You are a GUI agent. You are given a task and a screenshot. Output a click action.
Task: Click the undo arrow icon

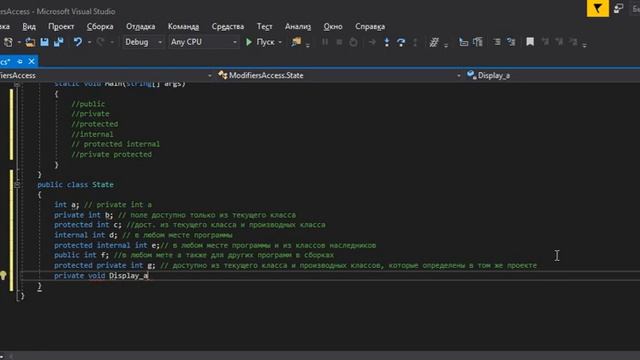pyautogui.click(x=78, y=42)
